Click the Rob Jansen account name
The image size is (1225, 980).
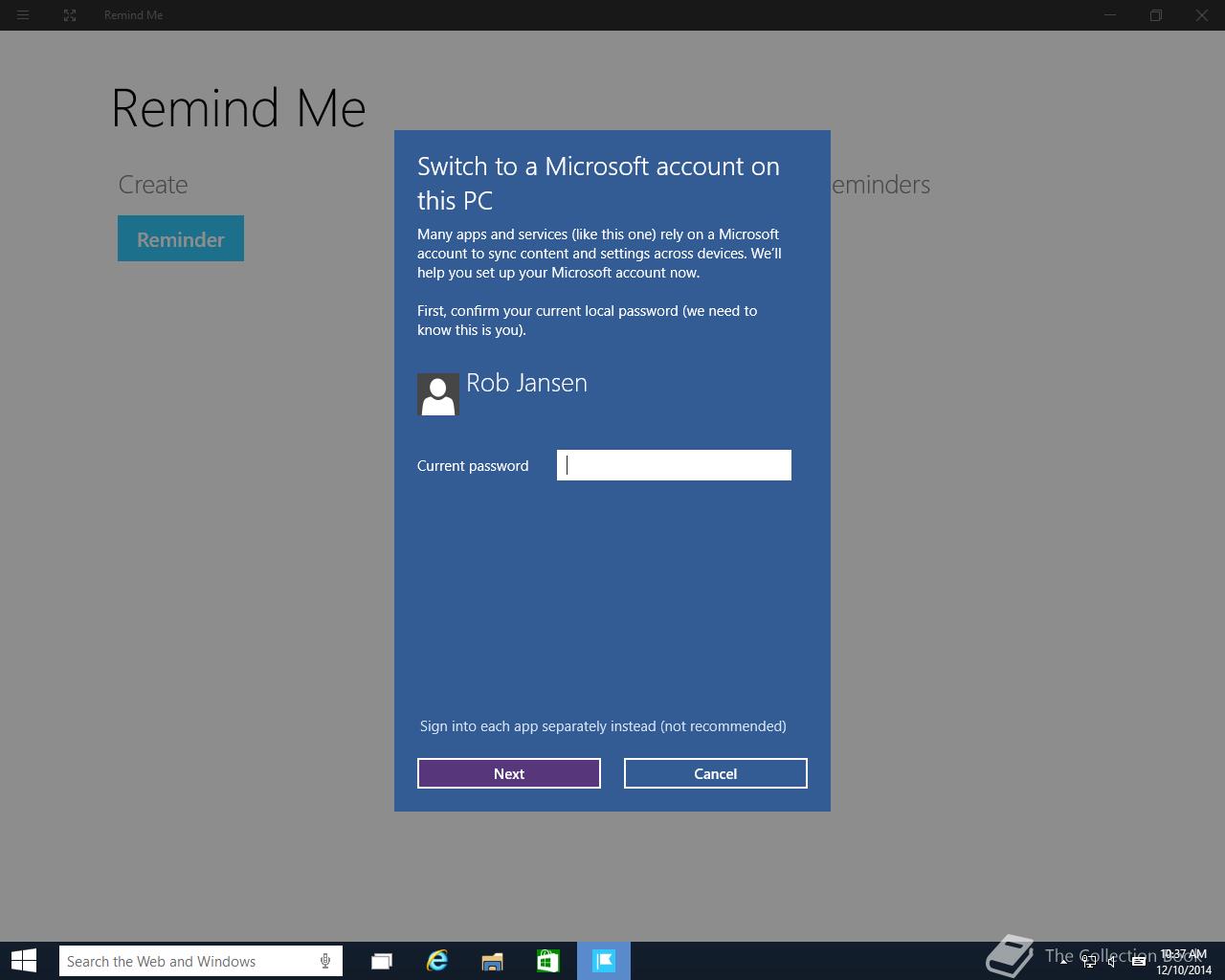(x=526, y=383)
